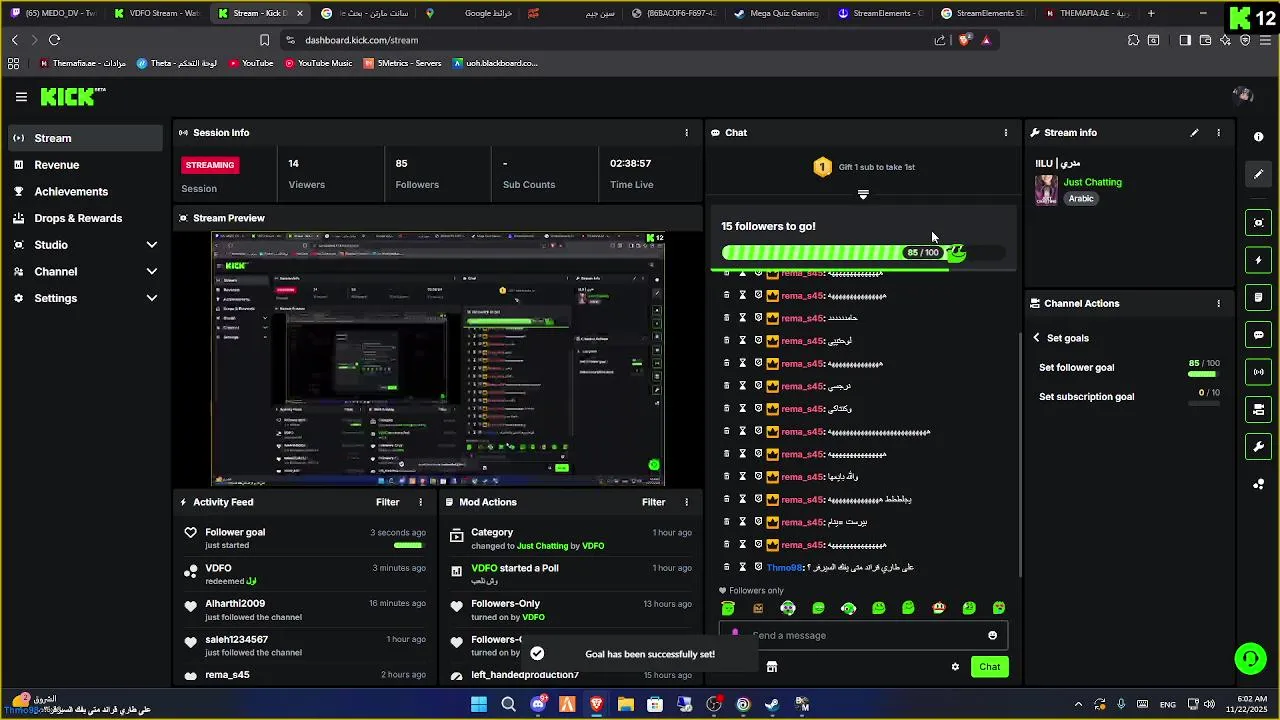Open the hamburger menu beside Kick logo
1280x720 pixels.
21,97
